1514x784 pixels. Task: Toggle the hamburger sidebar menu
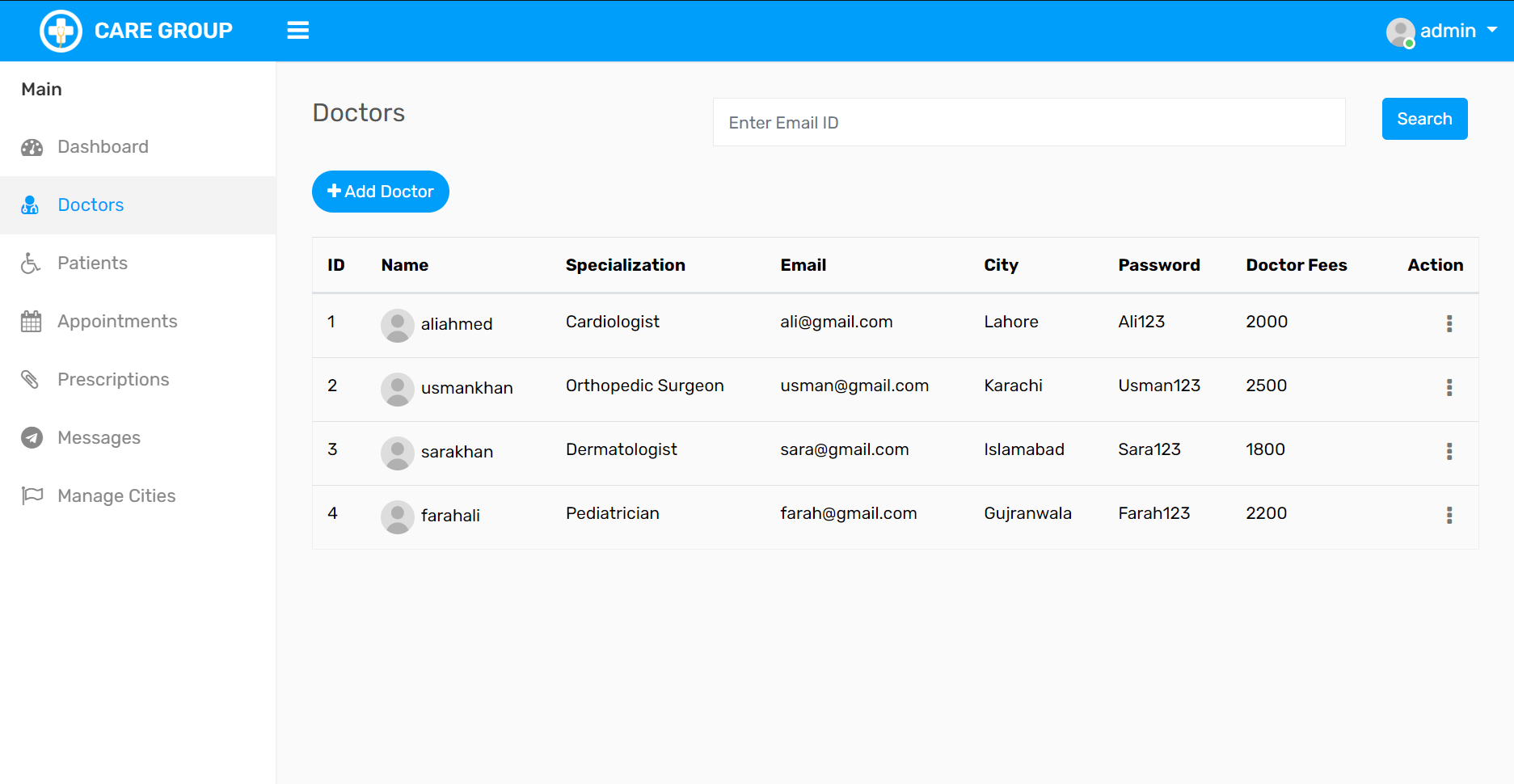(x=297, y=31)
